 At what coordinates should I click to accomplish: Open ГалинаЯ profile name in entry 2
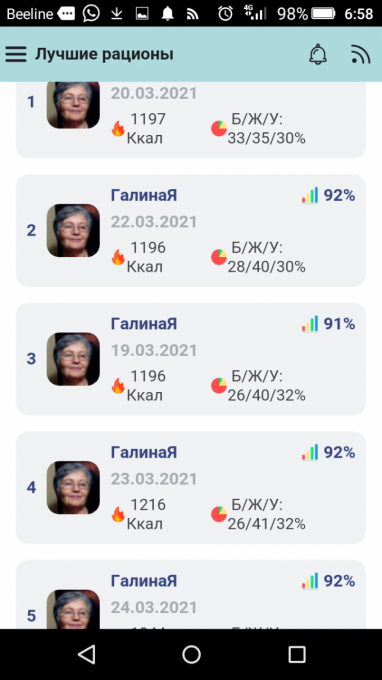tap(144, 196)
